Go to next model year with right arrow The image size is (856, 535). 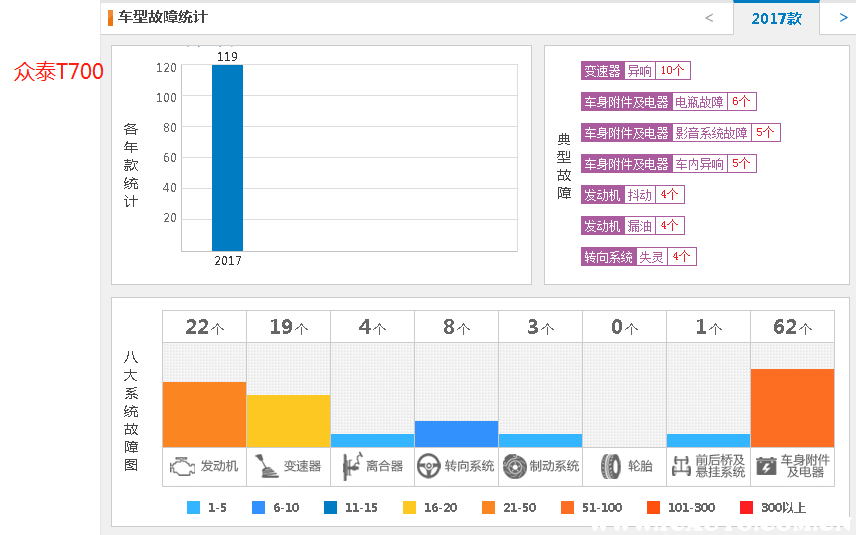pos(843,18)
